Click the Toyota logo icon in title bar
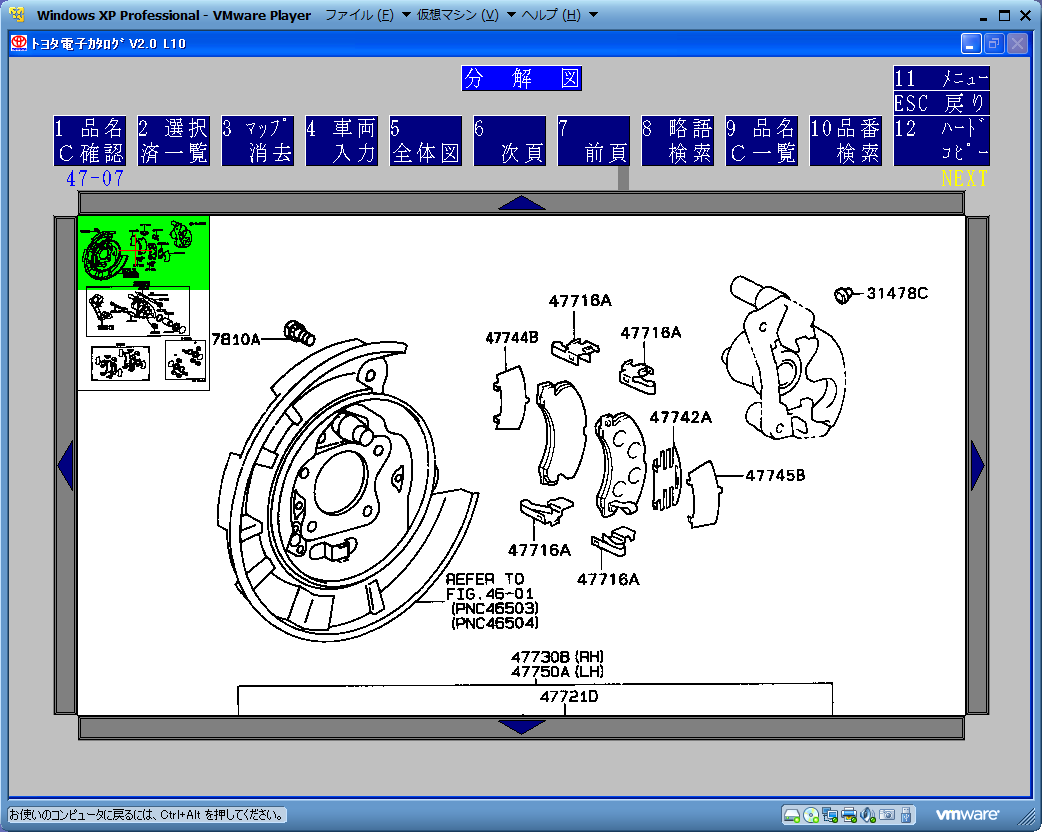 click(19, 43)
